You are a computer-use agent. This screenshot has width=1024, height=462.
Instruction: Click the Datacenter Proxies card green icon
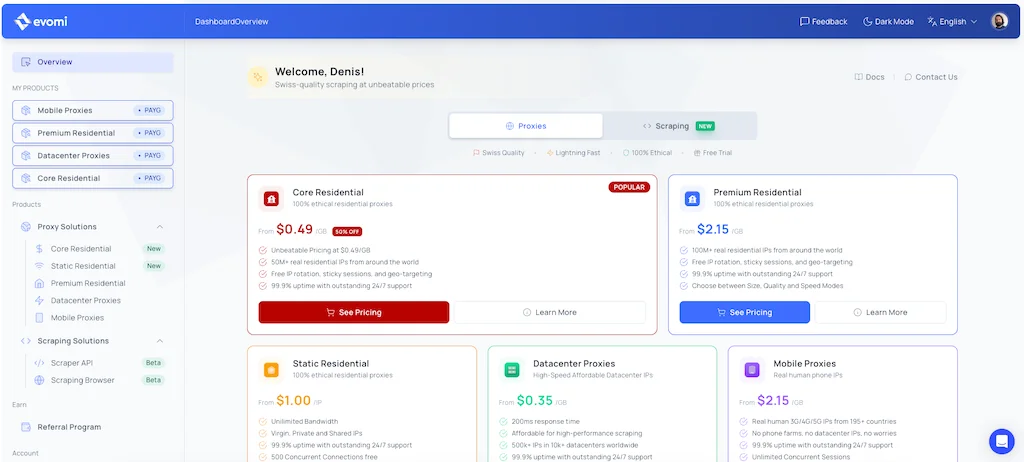[x=512, y=370]
